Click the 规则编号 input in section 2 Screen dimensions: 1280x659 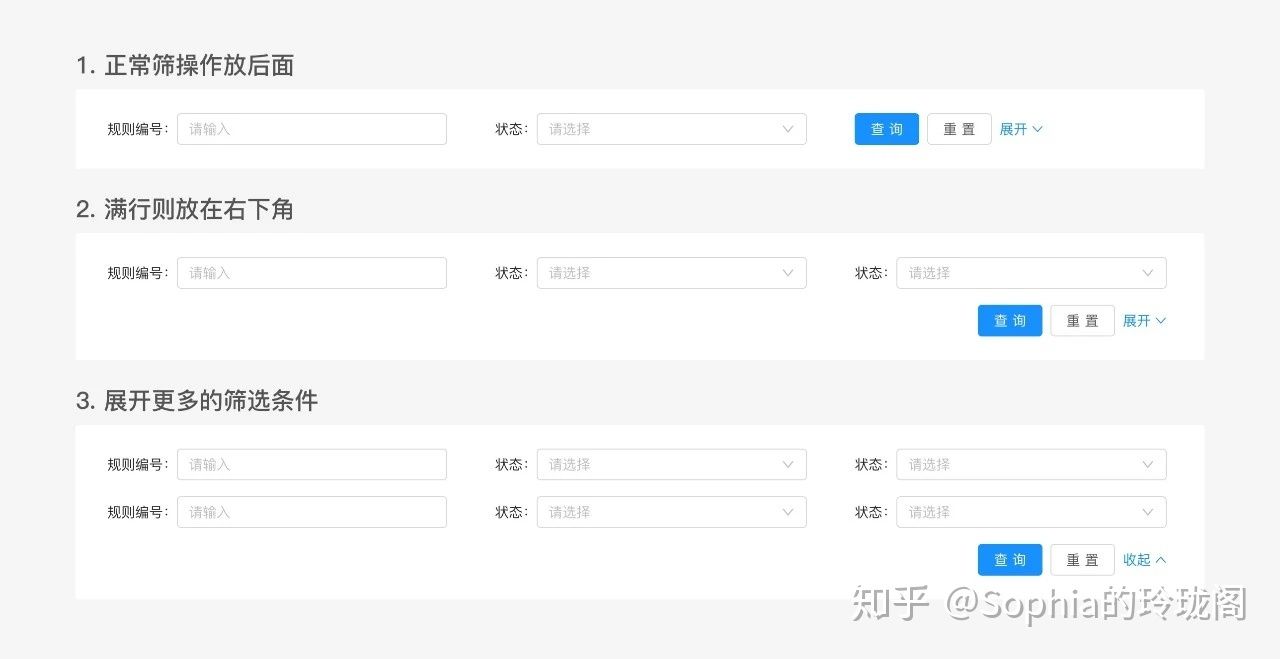pyautogui.click(x=311, y=272)
